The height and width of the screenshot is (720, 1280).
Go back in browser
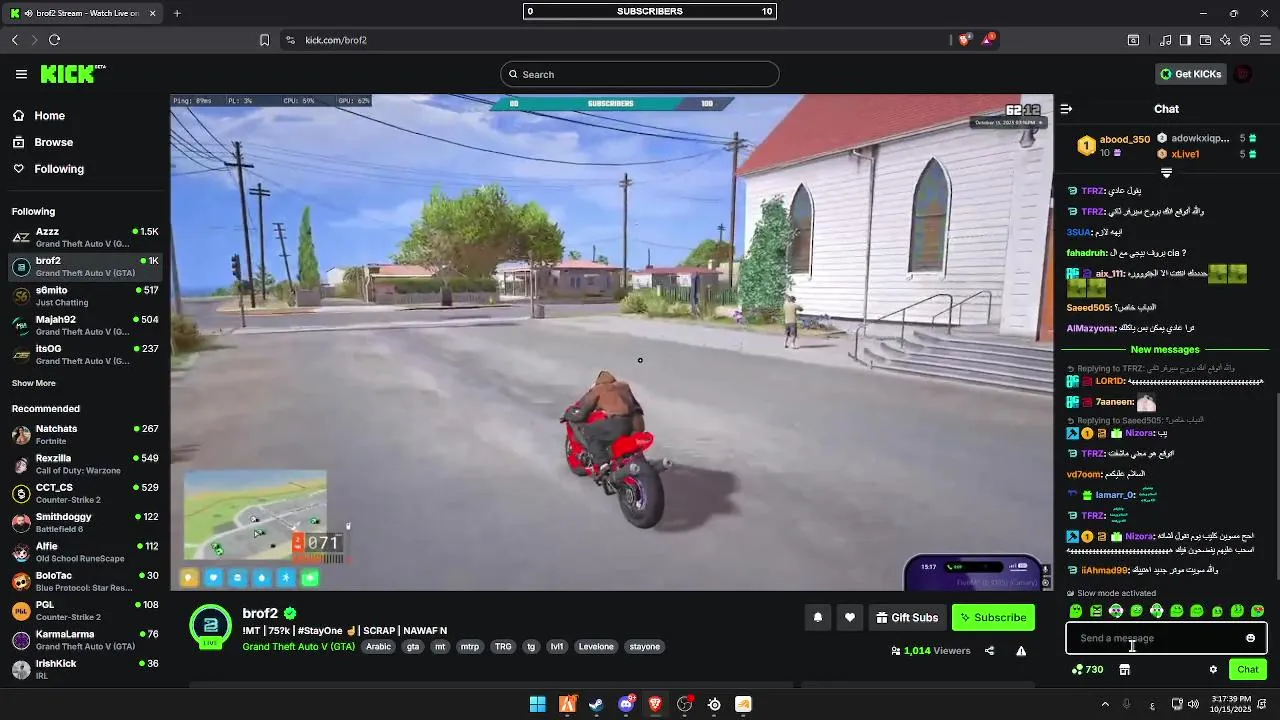(15, 40)
